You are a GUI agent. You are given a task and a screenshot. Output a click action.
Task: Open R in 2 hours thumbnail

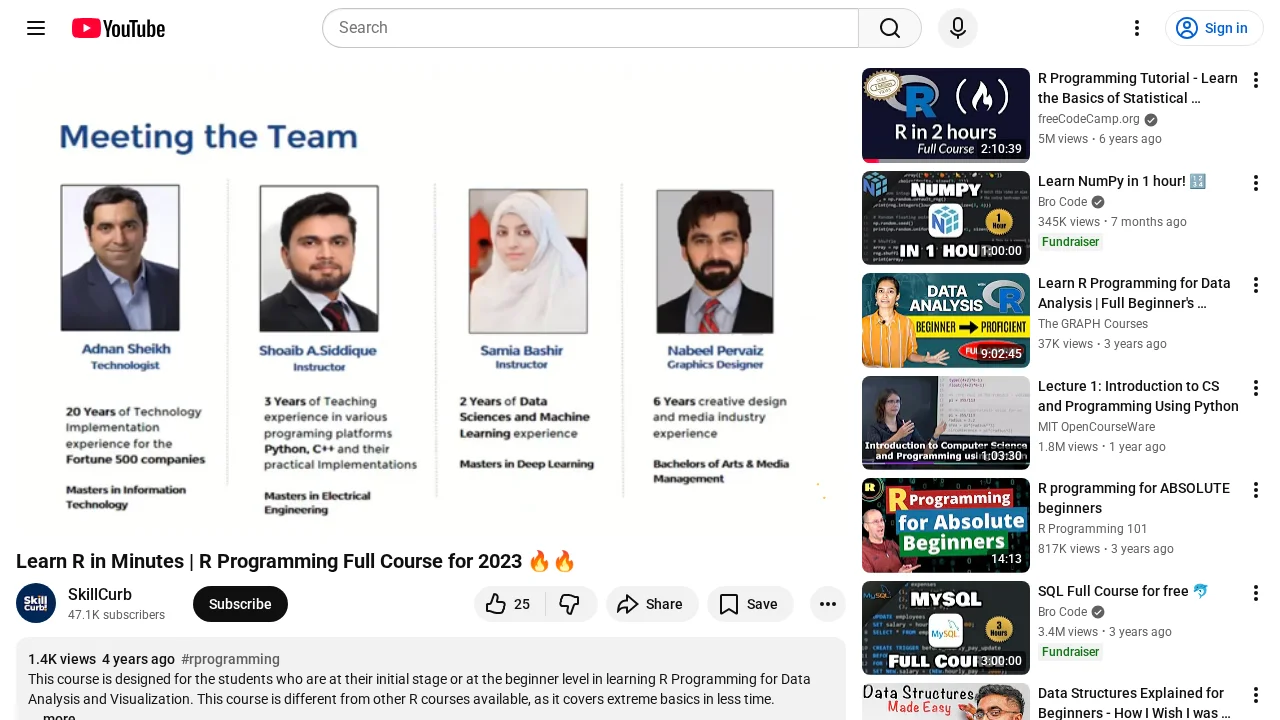click(x=946, y=115)
